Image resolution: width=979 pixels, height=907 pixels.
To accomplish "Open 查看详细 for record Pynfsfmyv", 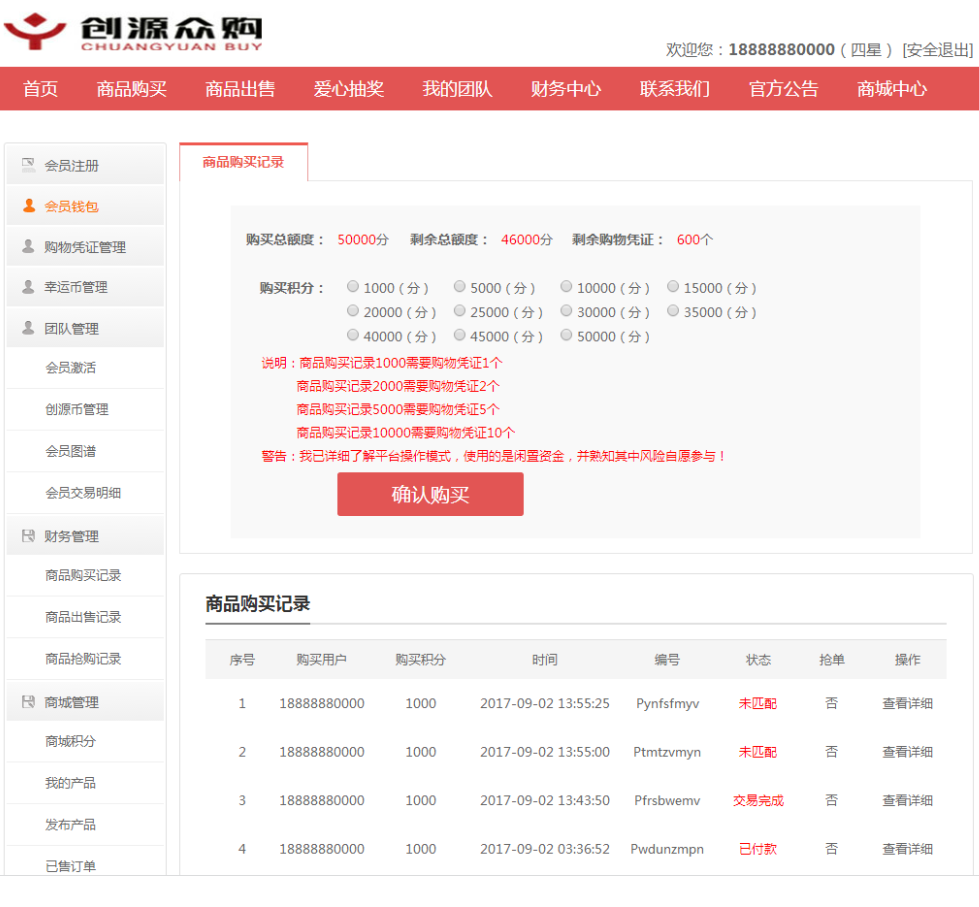I will pyautogui.click(x=907, y=704).
